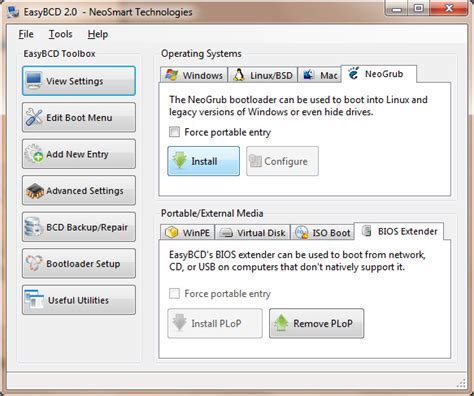
Task: Click the database icon for BCD Backup
Action: point(33,227)
